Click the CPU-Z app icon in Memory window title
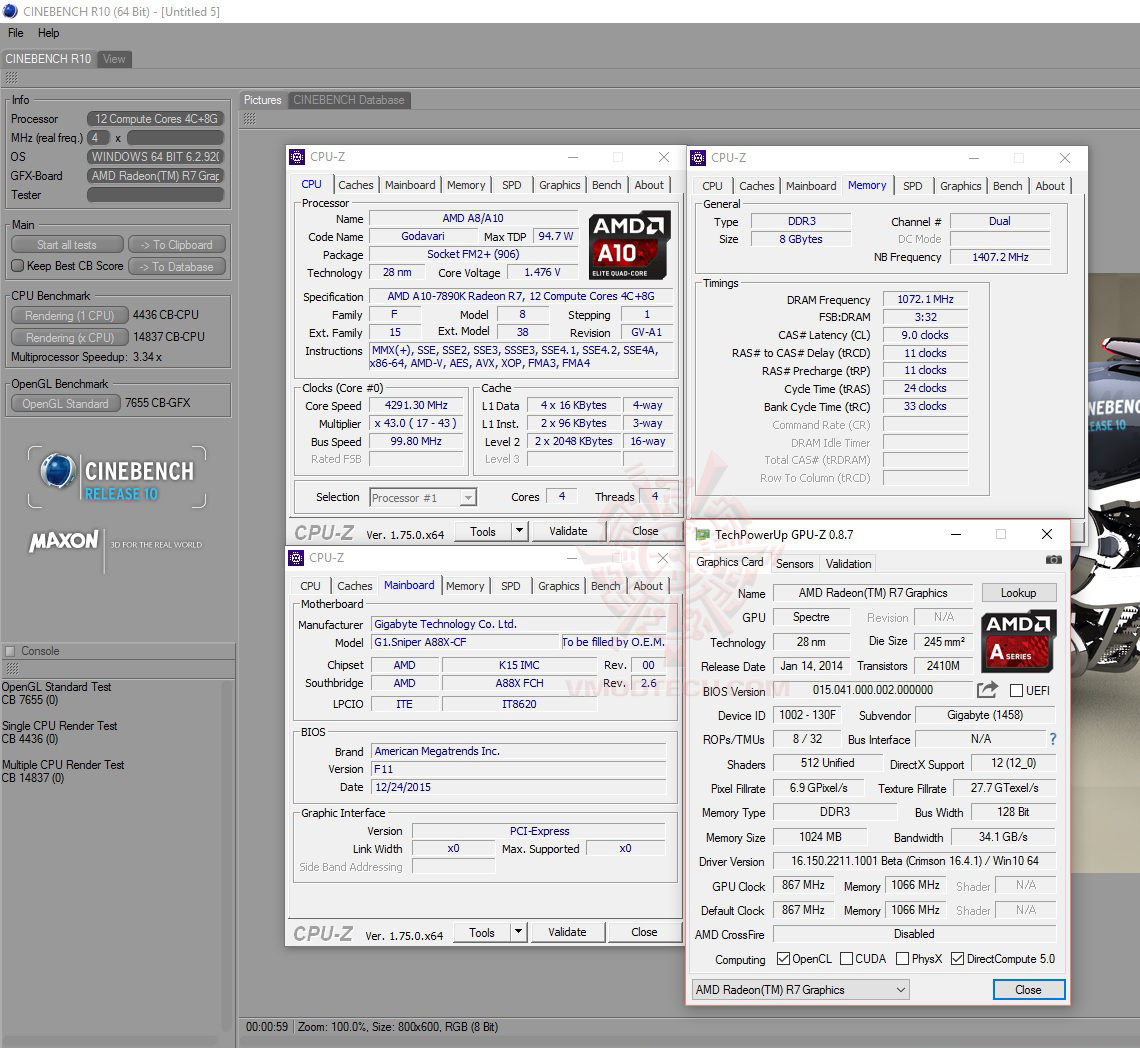This screenshot has height=1048, width=1140. (698, 158)
